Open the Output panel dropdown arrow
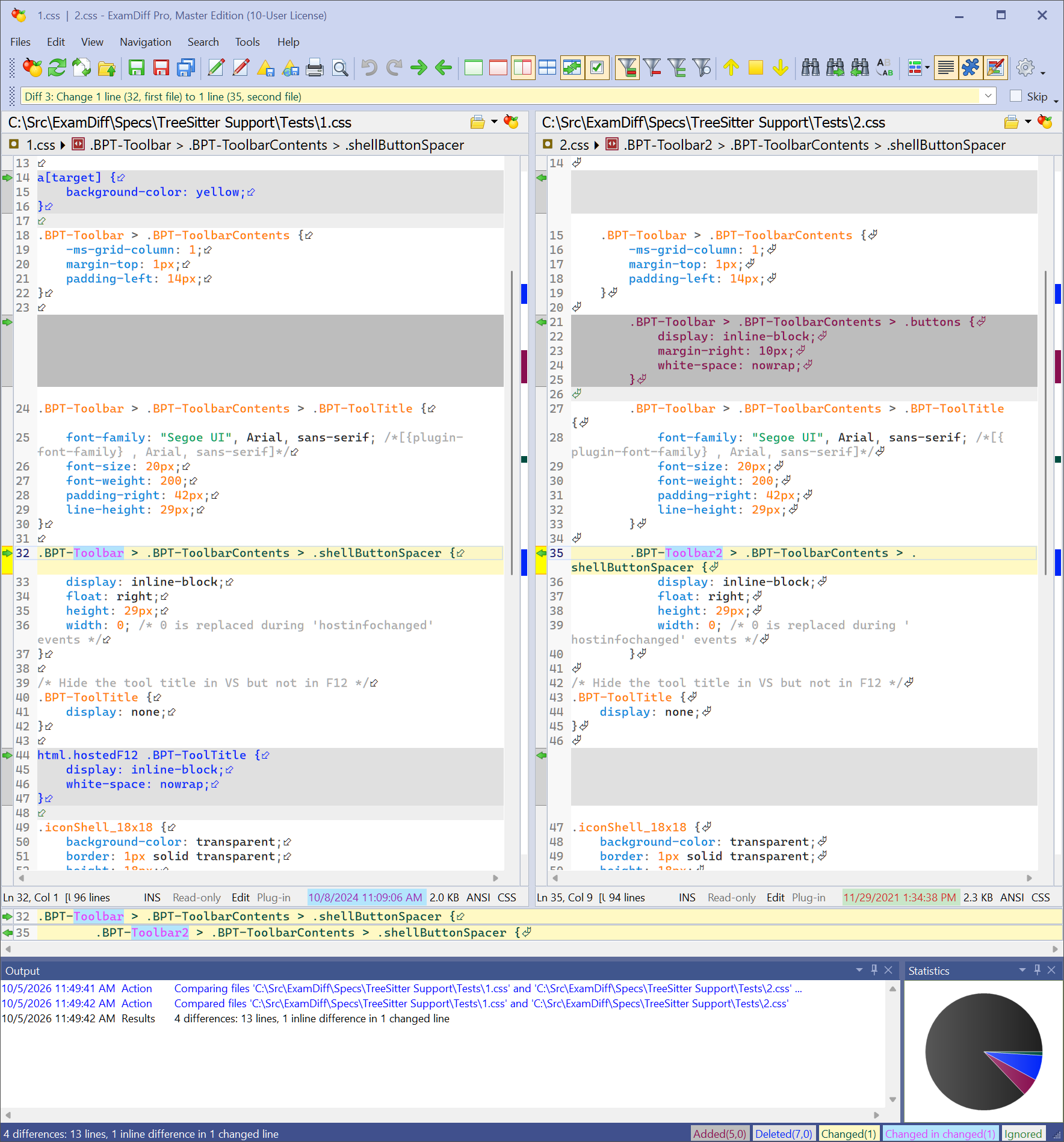The width and height of the screenshot is (1064, 1142). pos(859,970)
